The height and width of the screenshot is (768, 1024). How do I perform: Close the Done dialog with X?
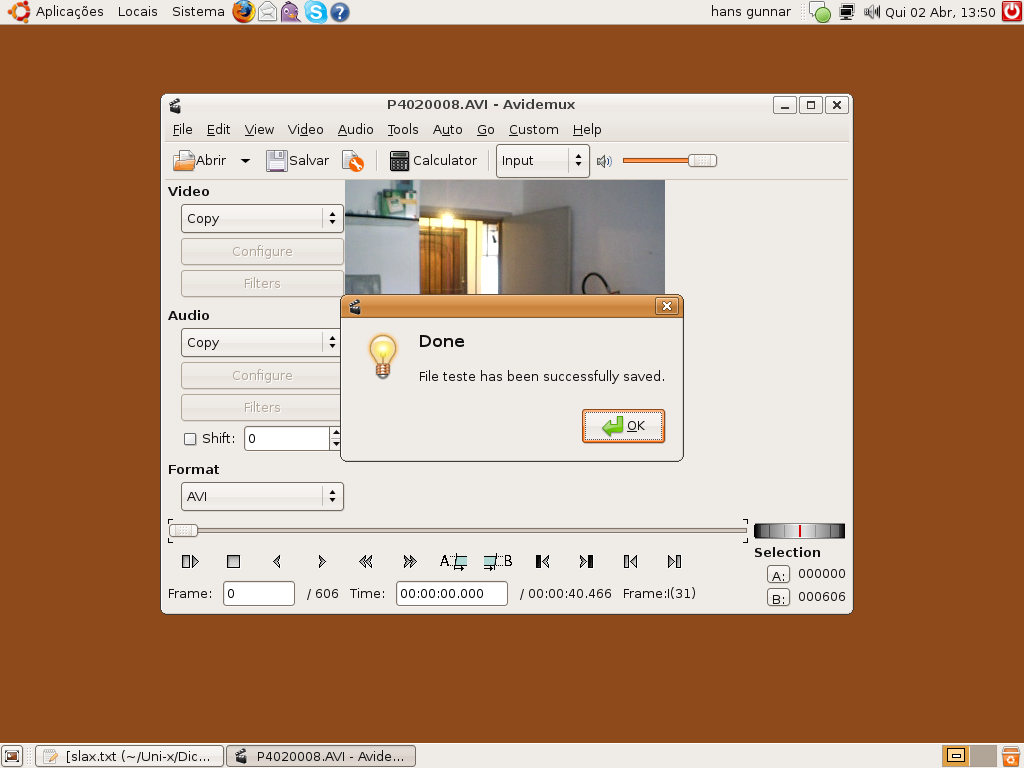[x=667, y=306]
